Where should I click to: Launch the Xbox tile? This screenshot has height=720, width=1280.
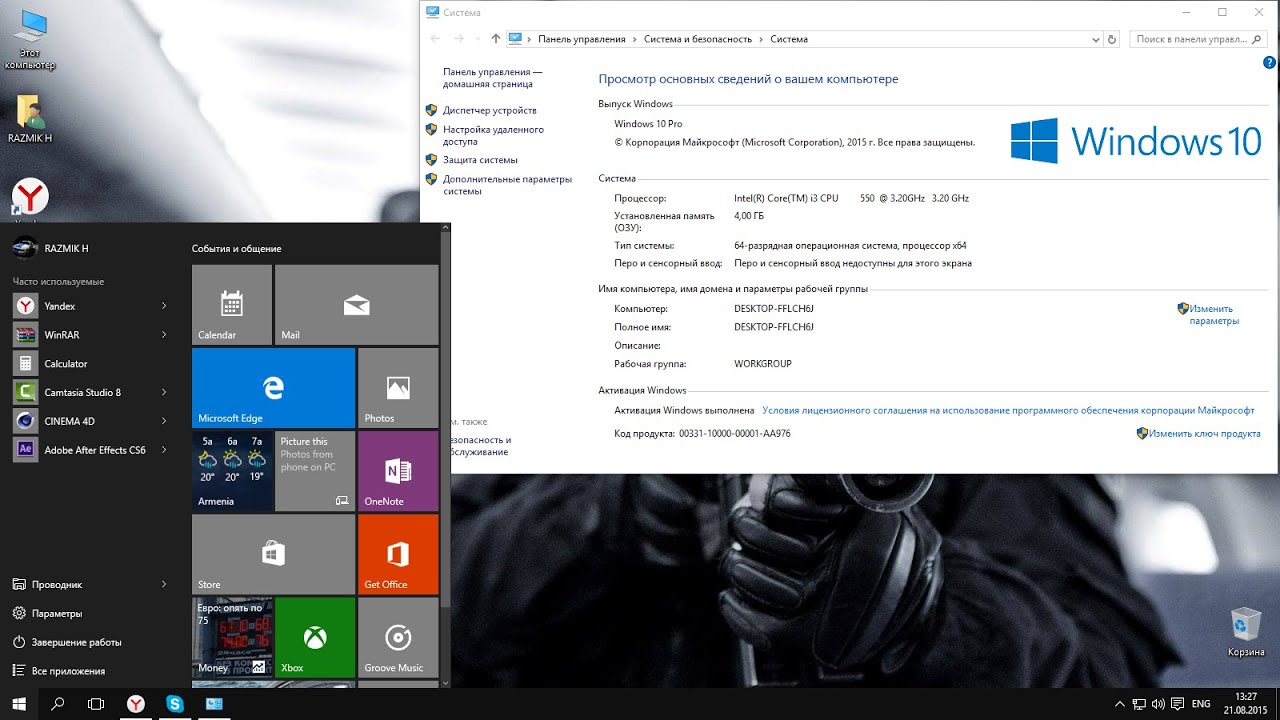[x=315, y=637]
